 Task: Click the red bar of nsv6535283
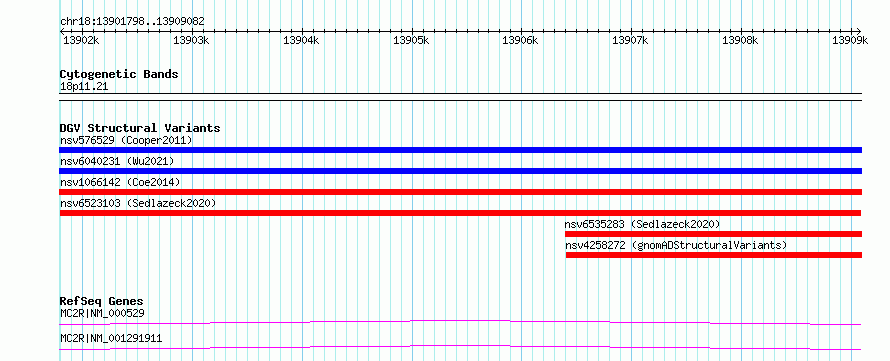pyautogui.click(x=713, y=234)
